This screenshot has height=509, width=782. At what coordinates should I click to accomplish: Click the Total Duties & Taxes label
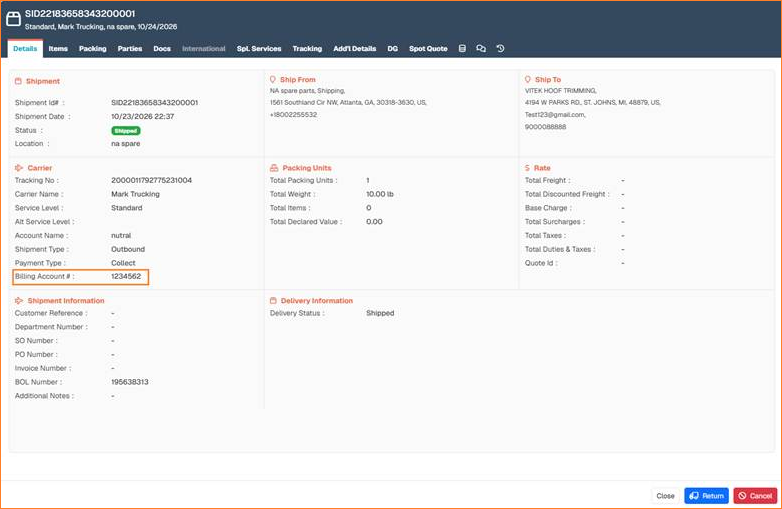pos(560,249)
